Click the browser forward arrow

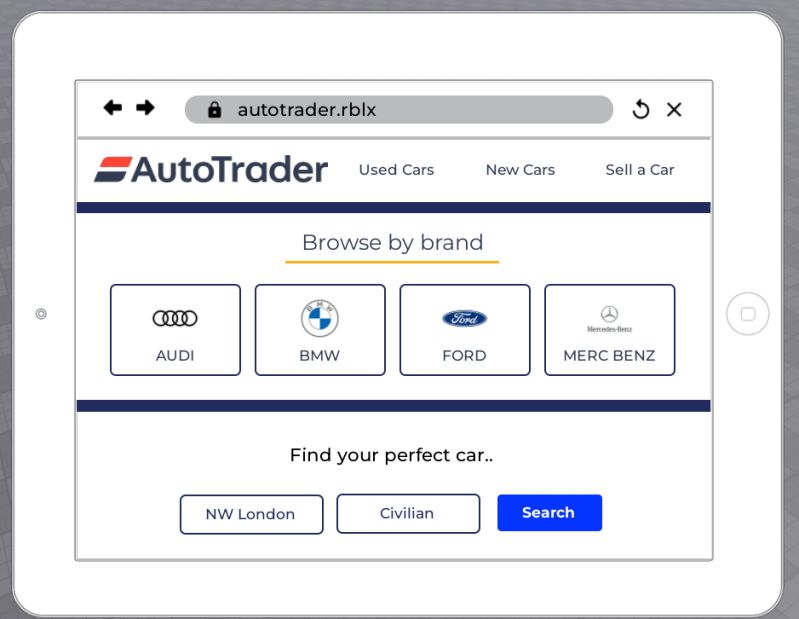[145, 108]
